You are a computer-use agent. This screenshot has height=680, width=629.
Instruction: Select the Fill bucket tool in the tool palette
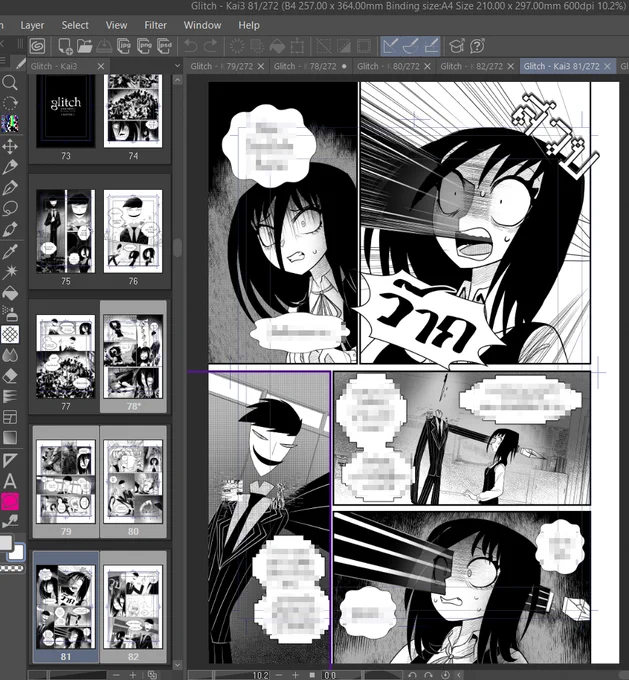[10, 293]
